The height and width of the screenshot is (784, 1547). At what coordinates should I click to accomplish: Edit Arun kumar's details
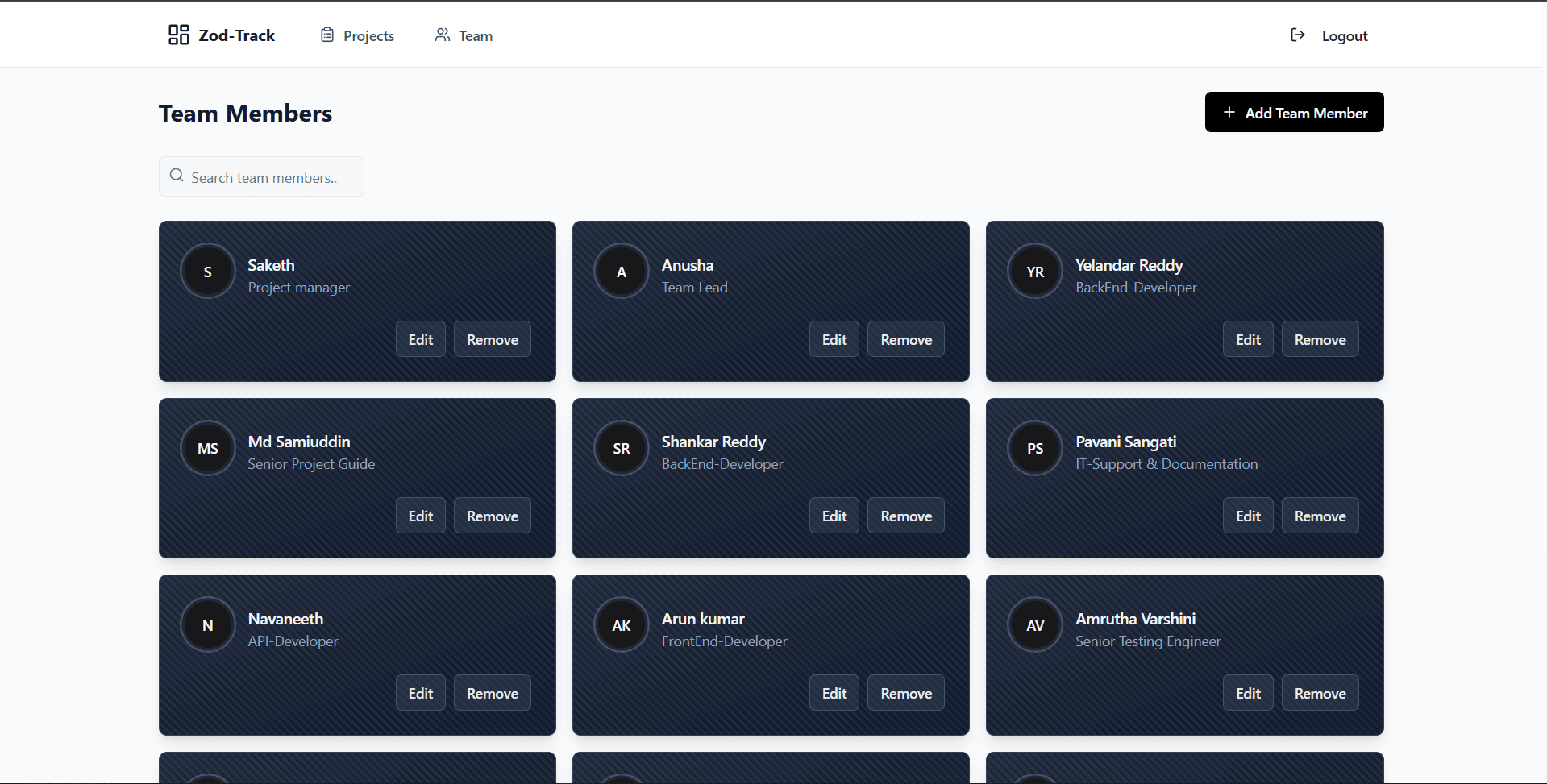(834, 693)
